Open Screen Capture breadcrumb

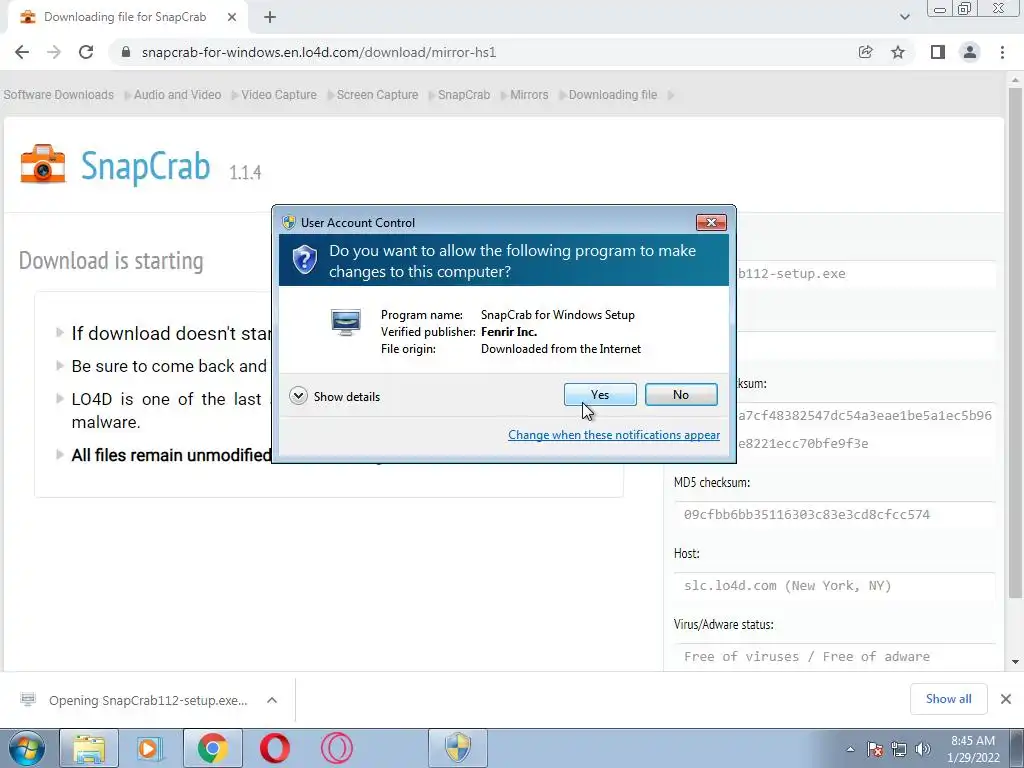click(377, 95)
